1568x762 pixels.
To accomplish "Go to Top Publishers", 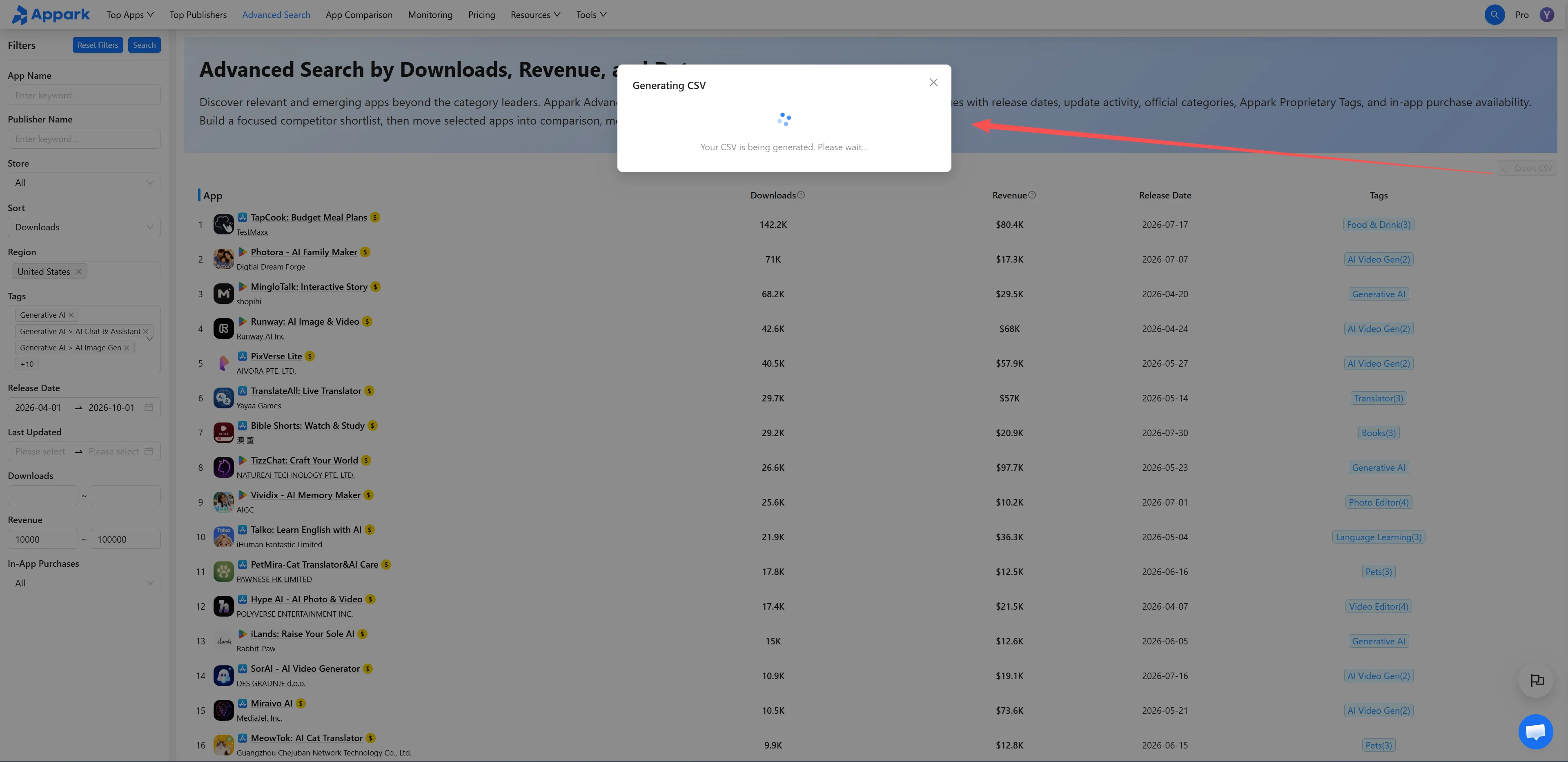I will 198,15.
